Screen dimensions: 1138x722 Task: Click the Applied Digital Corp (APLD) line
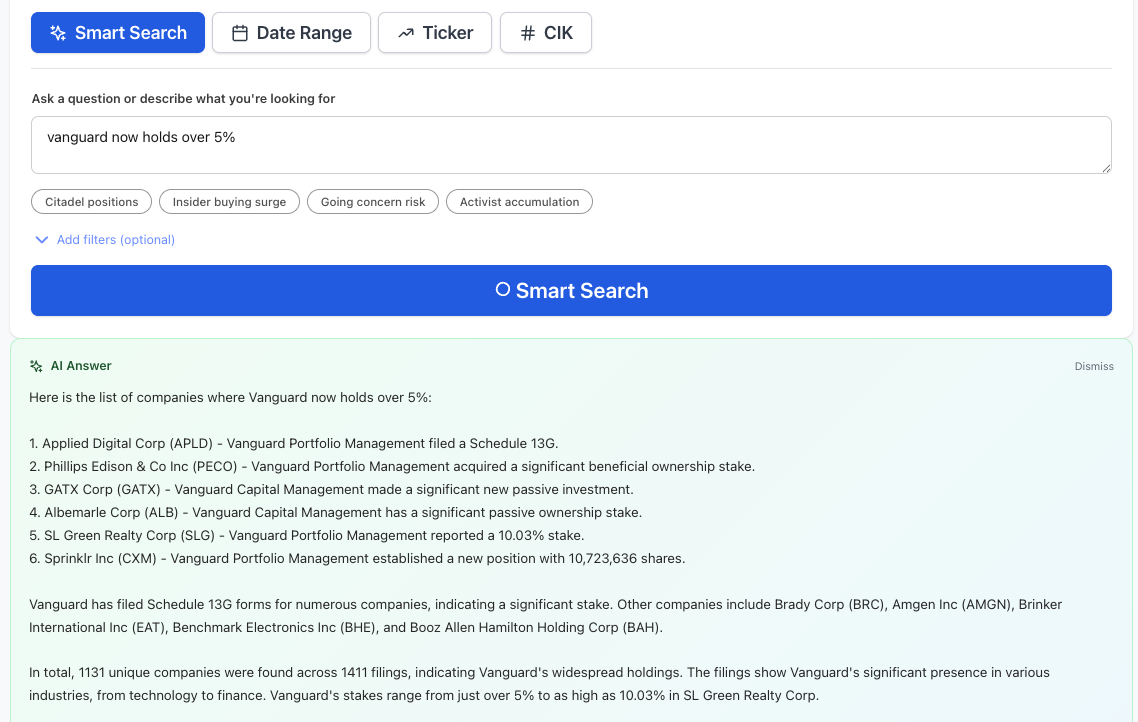click(x=294, y=443)
